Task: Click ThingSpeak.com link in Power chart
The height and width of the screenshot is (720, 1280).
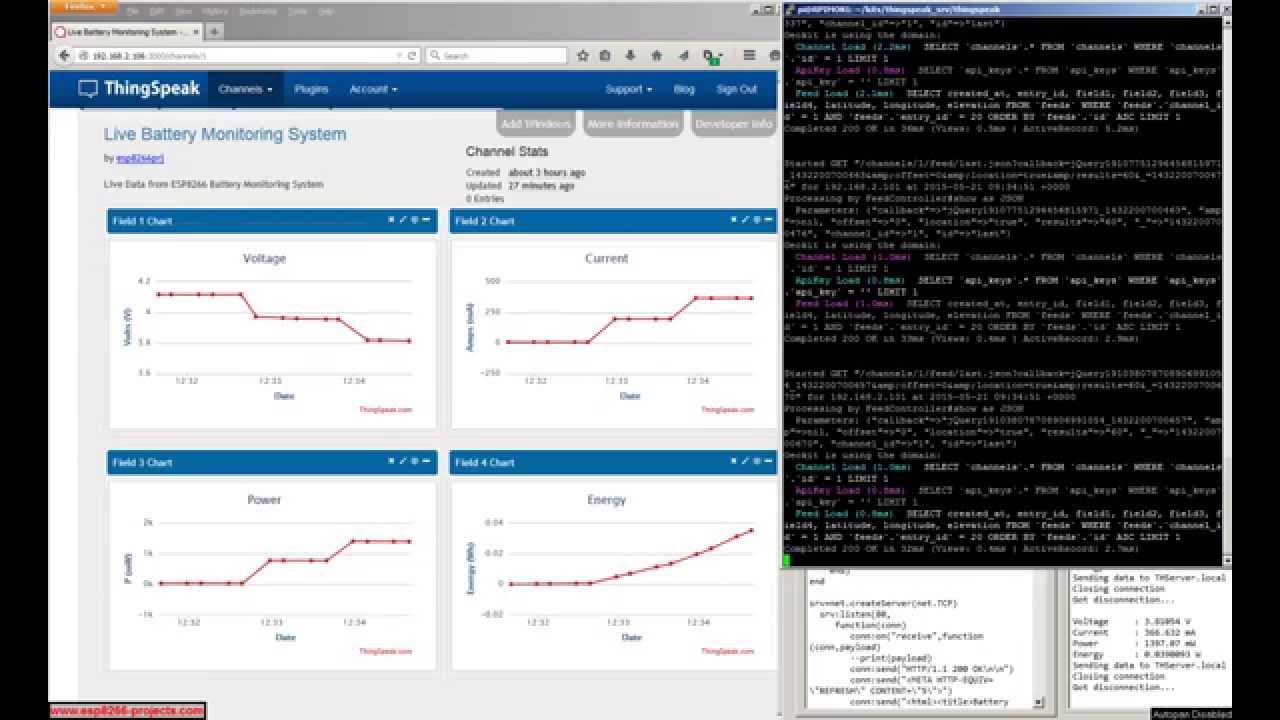Action: tap(386, 651)
